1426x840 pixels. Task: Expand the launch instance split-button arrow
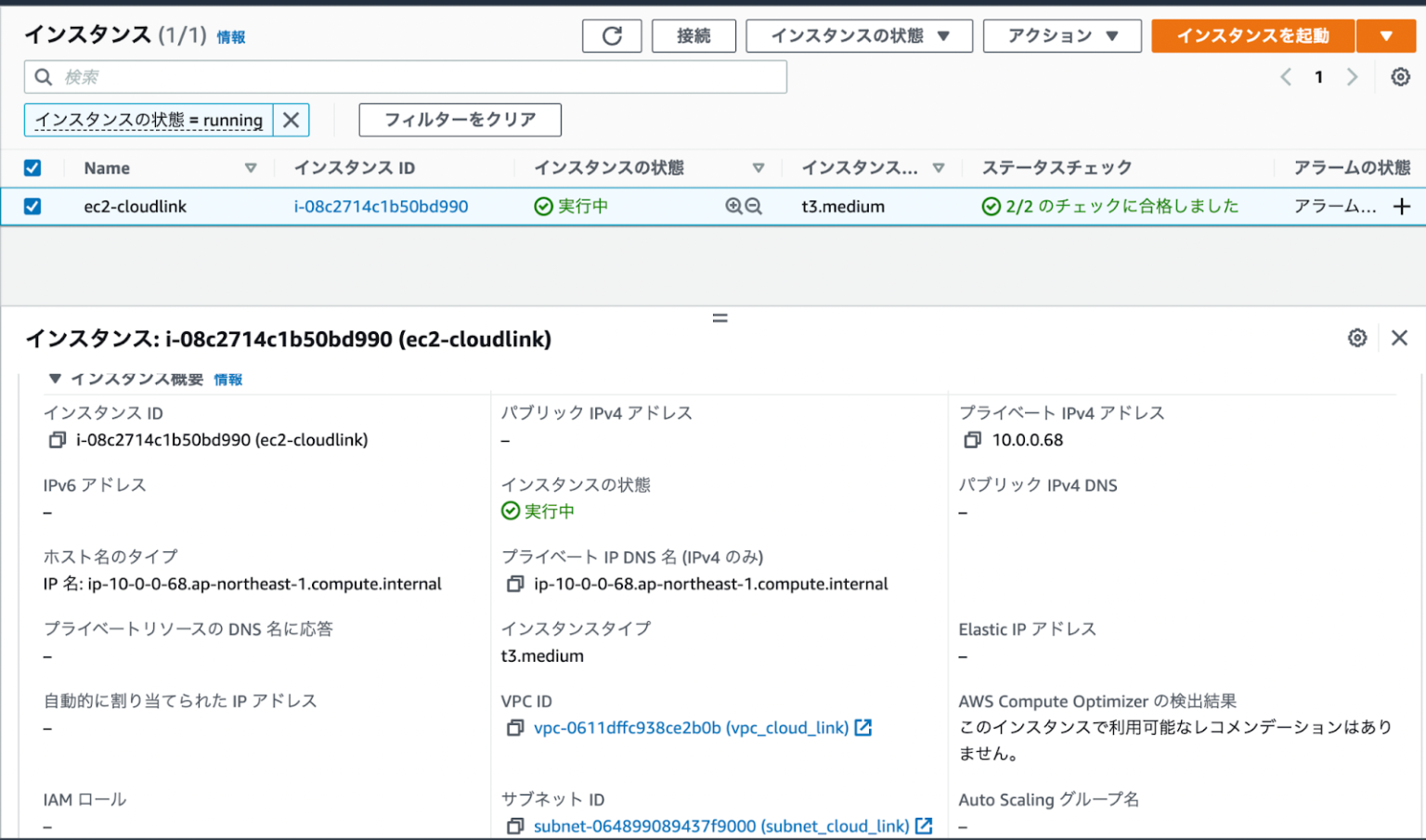click(x=1387, y=36)
